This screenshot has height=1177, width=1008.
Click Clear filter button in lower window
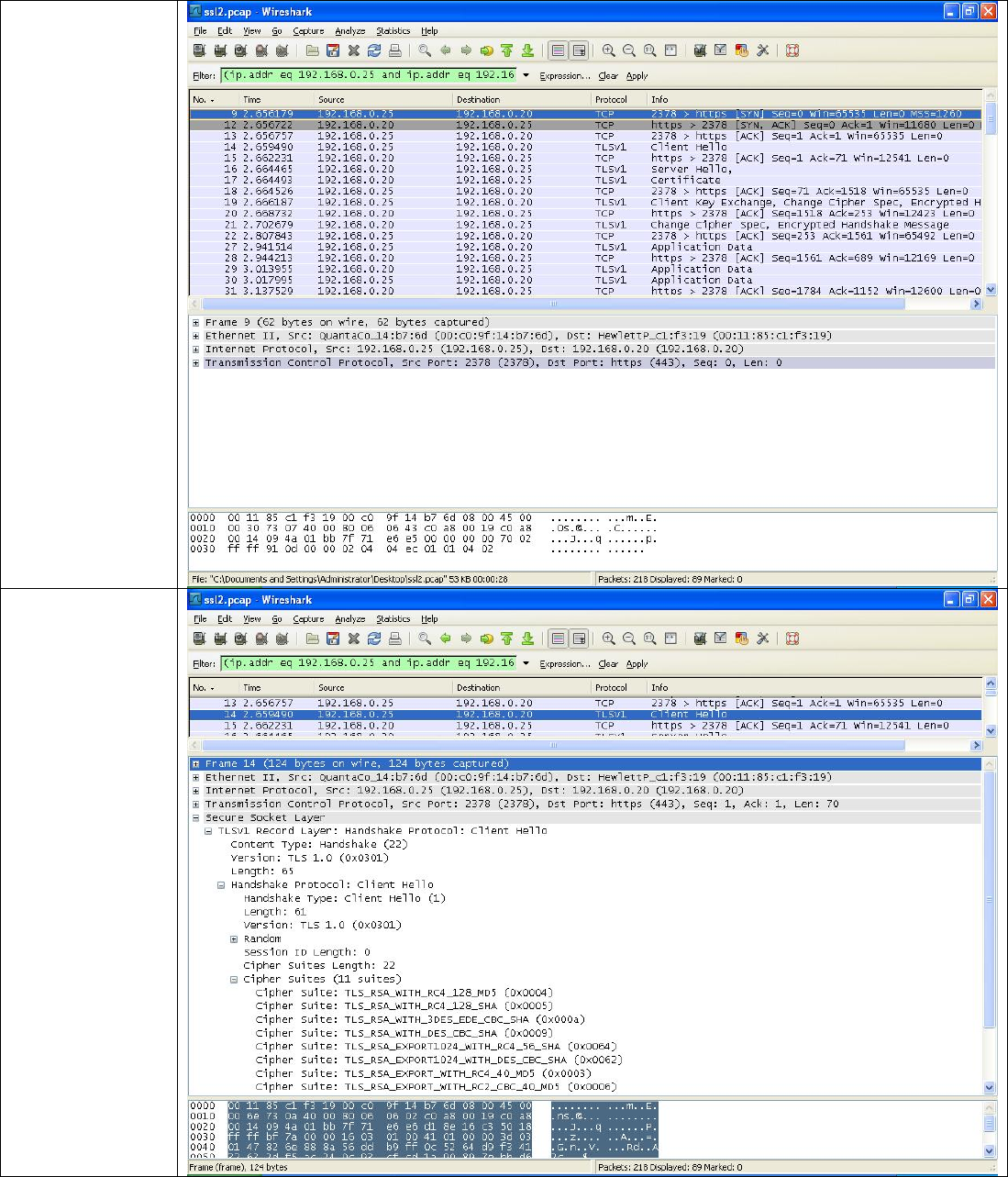pos(608,664)
